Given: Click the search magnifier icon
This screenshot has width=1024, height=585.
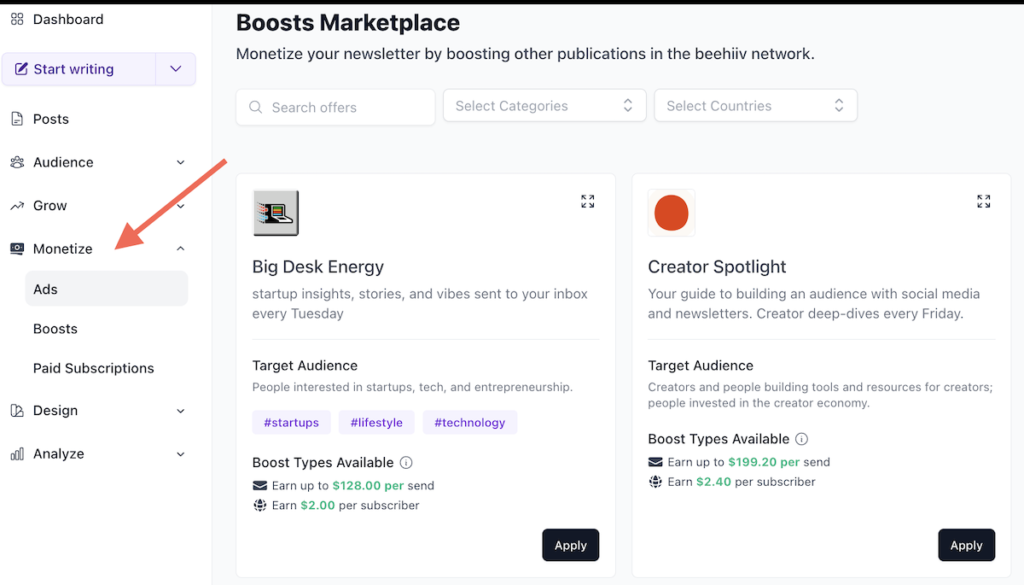Looking at the screenshot, I should pyautogui.click(x=255, y=107).
